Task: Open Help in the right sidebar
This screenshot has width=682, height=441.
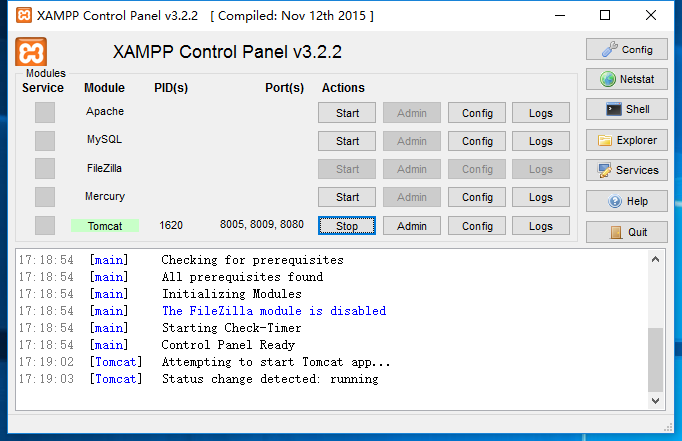Action: point(626,201)
